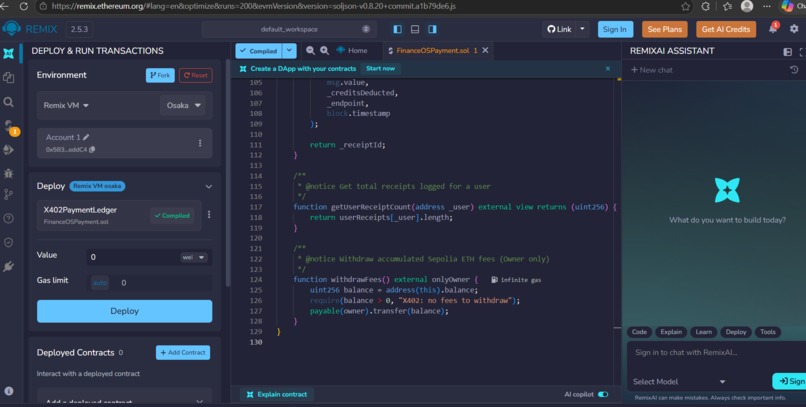Image resolution: width=806 pixels, height=407 pixels.
Task: Open RemixAI chat history icon
Action: 794,69
